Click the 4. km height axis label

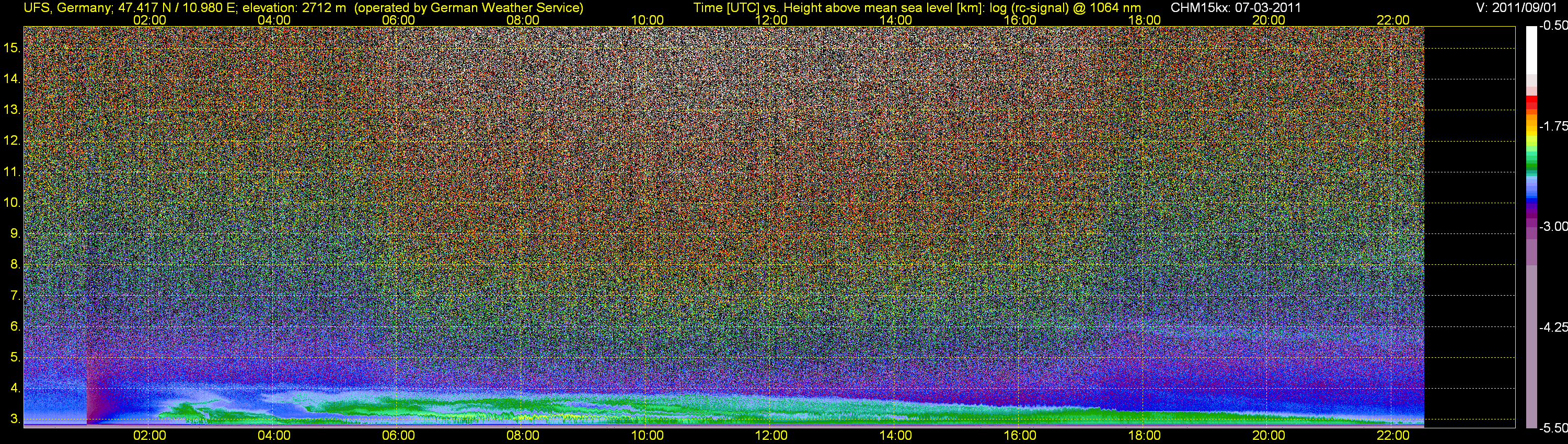pos(15,388)
